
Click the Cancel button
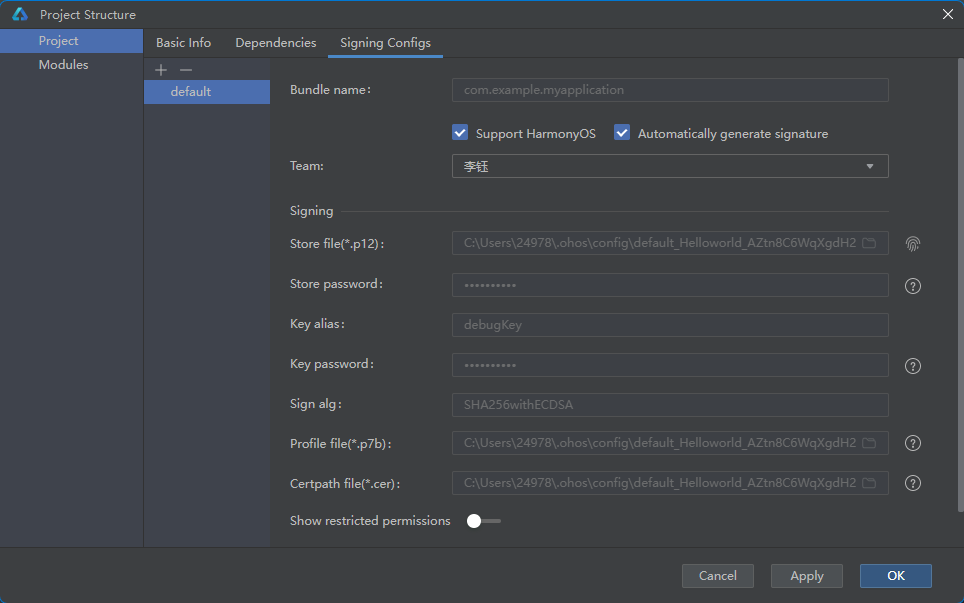(x=717, y=576)
